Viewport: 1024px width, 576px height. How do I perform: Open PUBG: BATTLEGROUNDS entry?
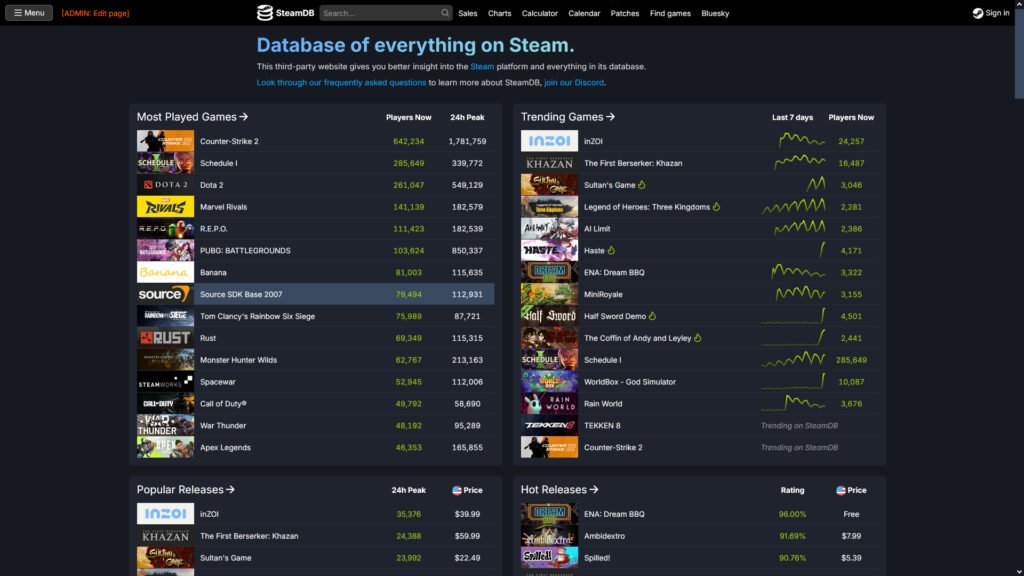coord(245,251)
